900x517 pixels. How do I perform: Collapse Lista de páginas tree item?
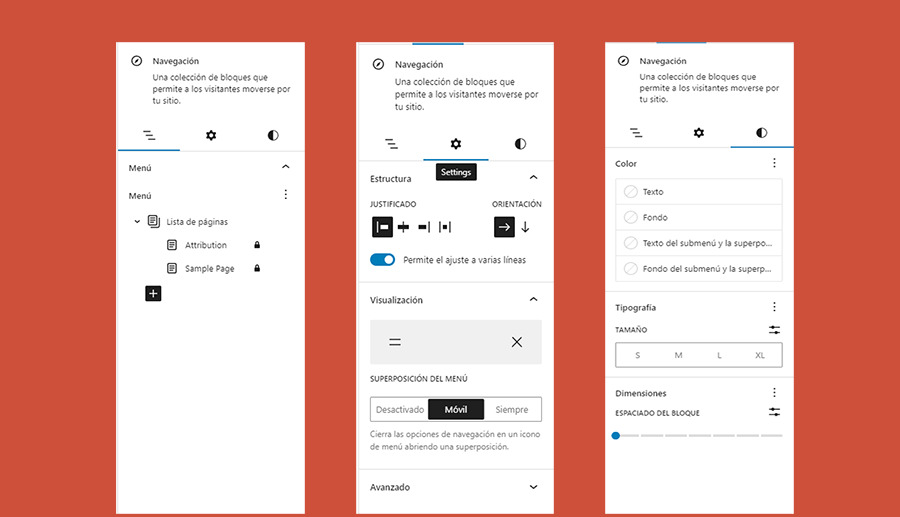pos(138,221)
